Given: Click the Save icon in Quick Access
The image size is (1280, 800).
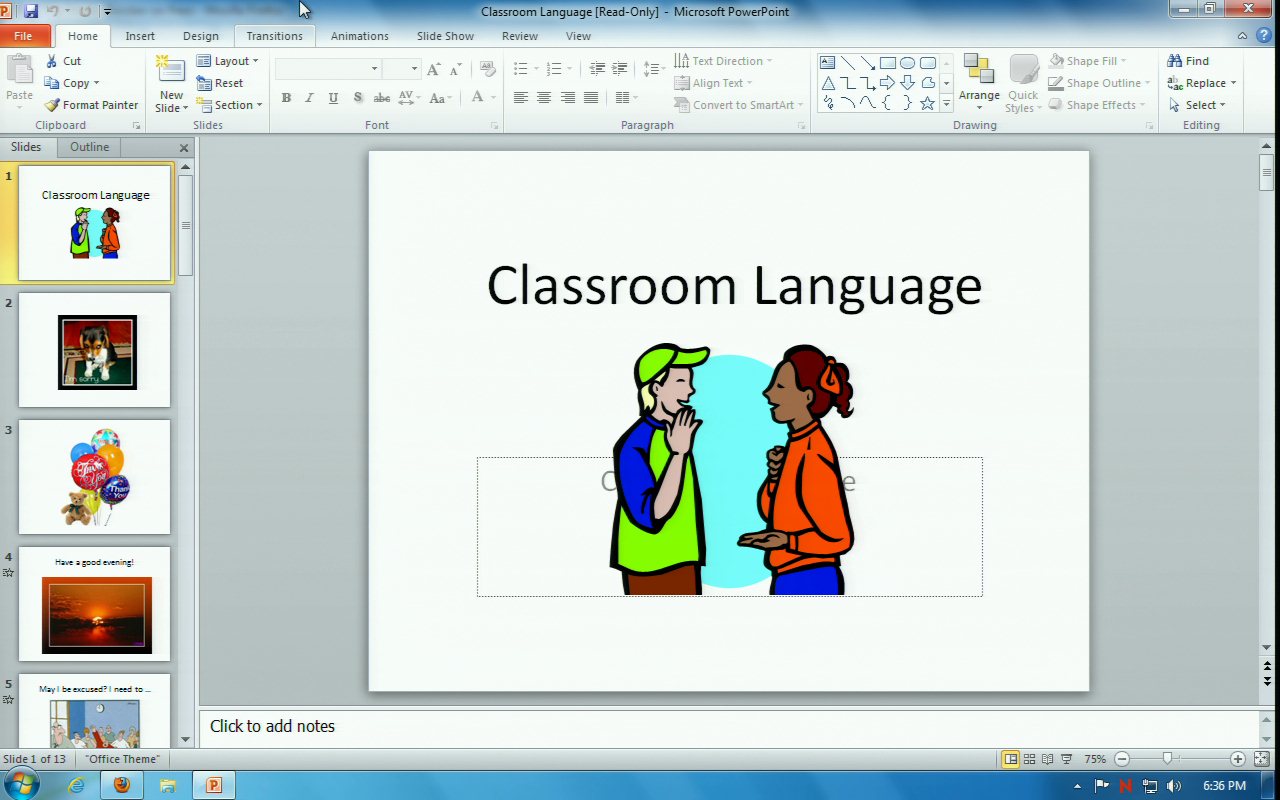Looking at the screenshot, I should [x=31, y=11].
